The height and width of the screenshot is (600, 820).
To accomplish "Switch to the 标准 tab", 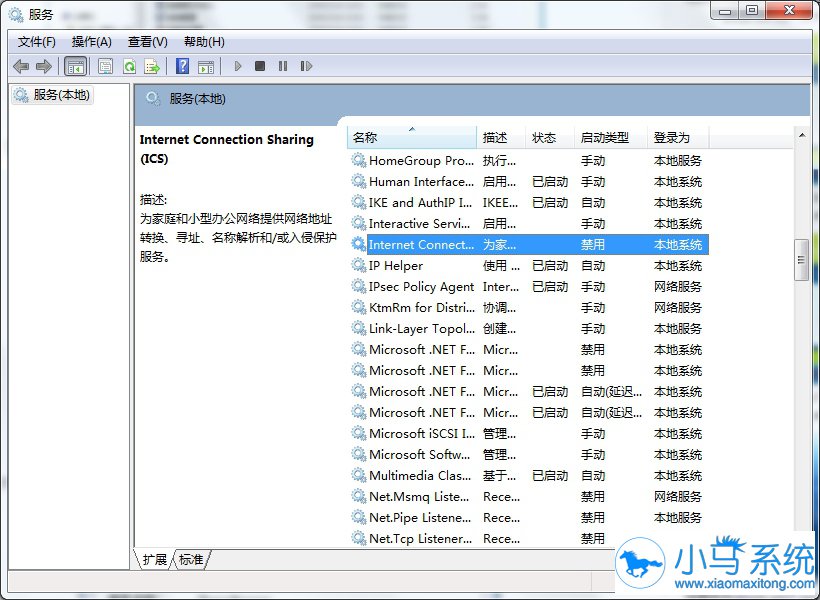I will (191, 560).
